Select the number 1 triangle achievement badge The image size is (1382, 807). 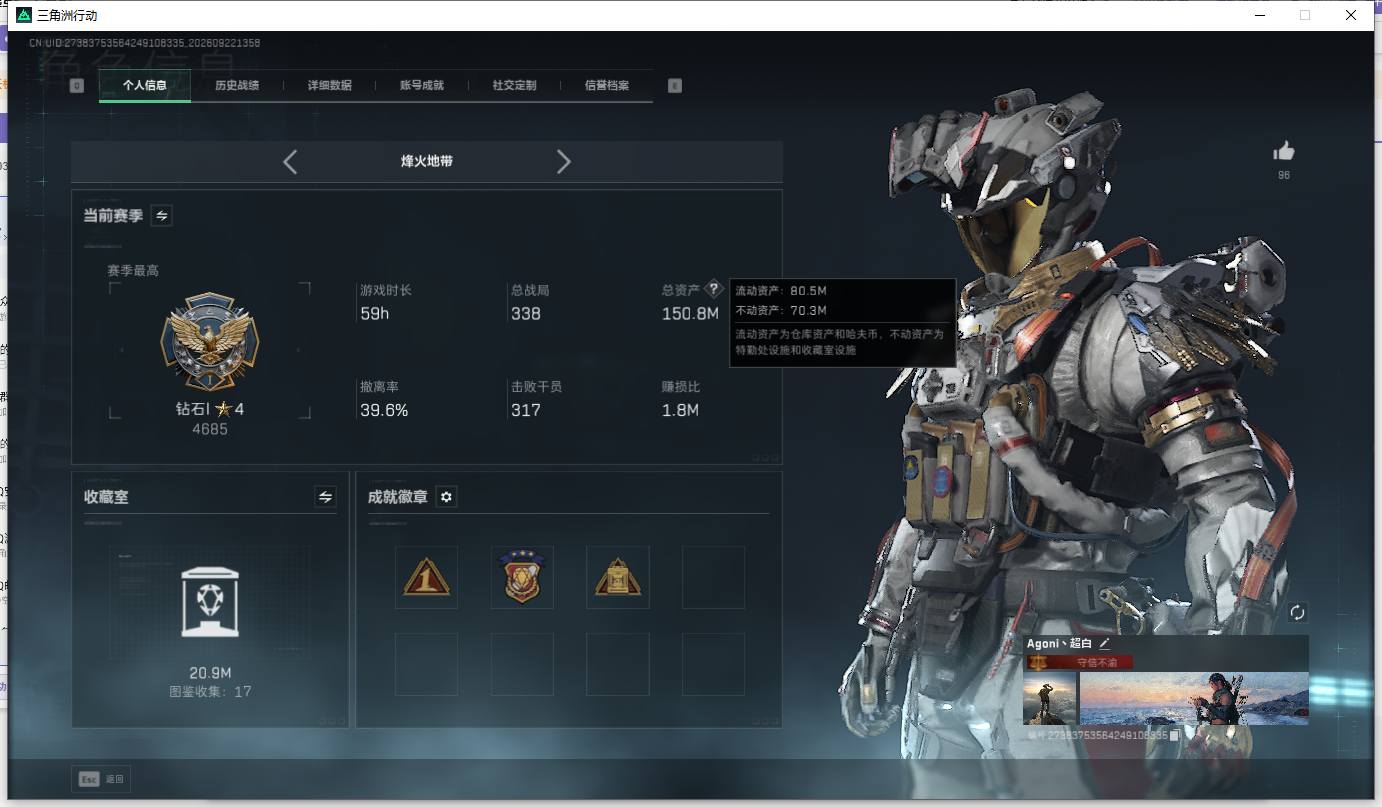click(x=427, y=577)
